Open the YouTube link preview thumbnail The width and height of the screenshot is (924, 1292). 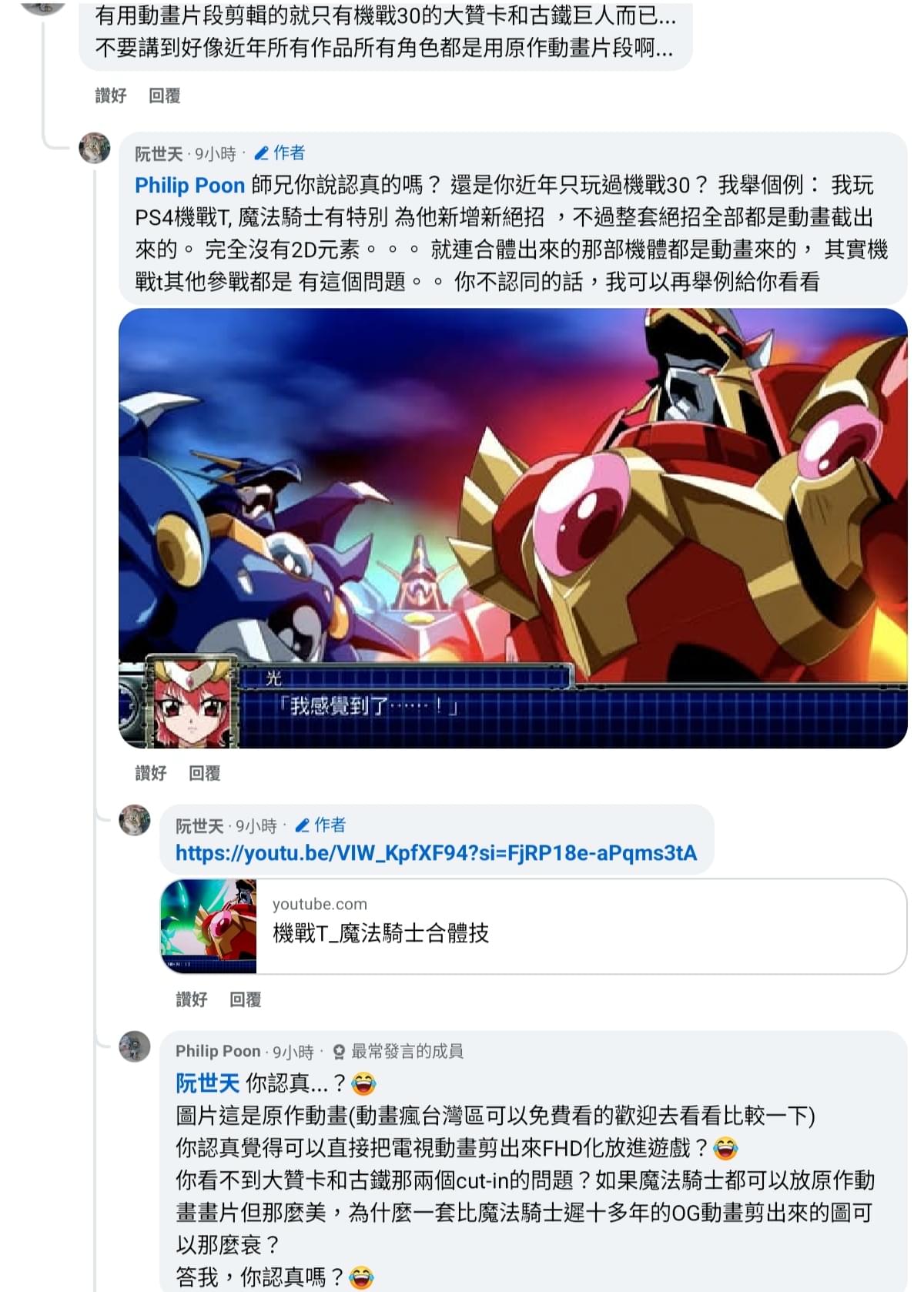click(x=209, y=926)
